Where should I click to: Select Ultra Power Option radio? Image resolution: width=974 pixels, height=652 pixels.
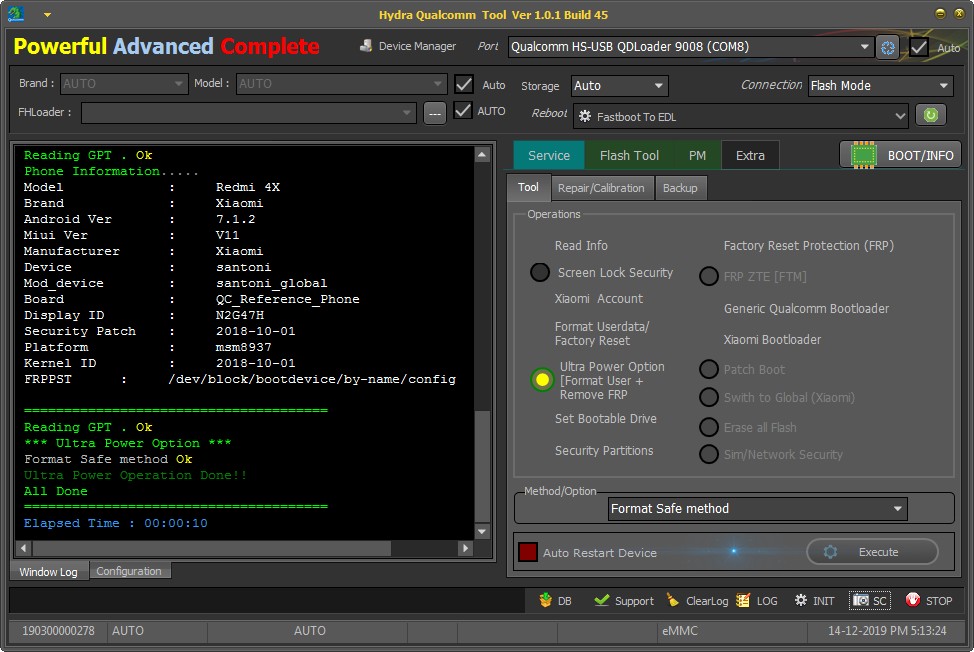tap(542, 379)
